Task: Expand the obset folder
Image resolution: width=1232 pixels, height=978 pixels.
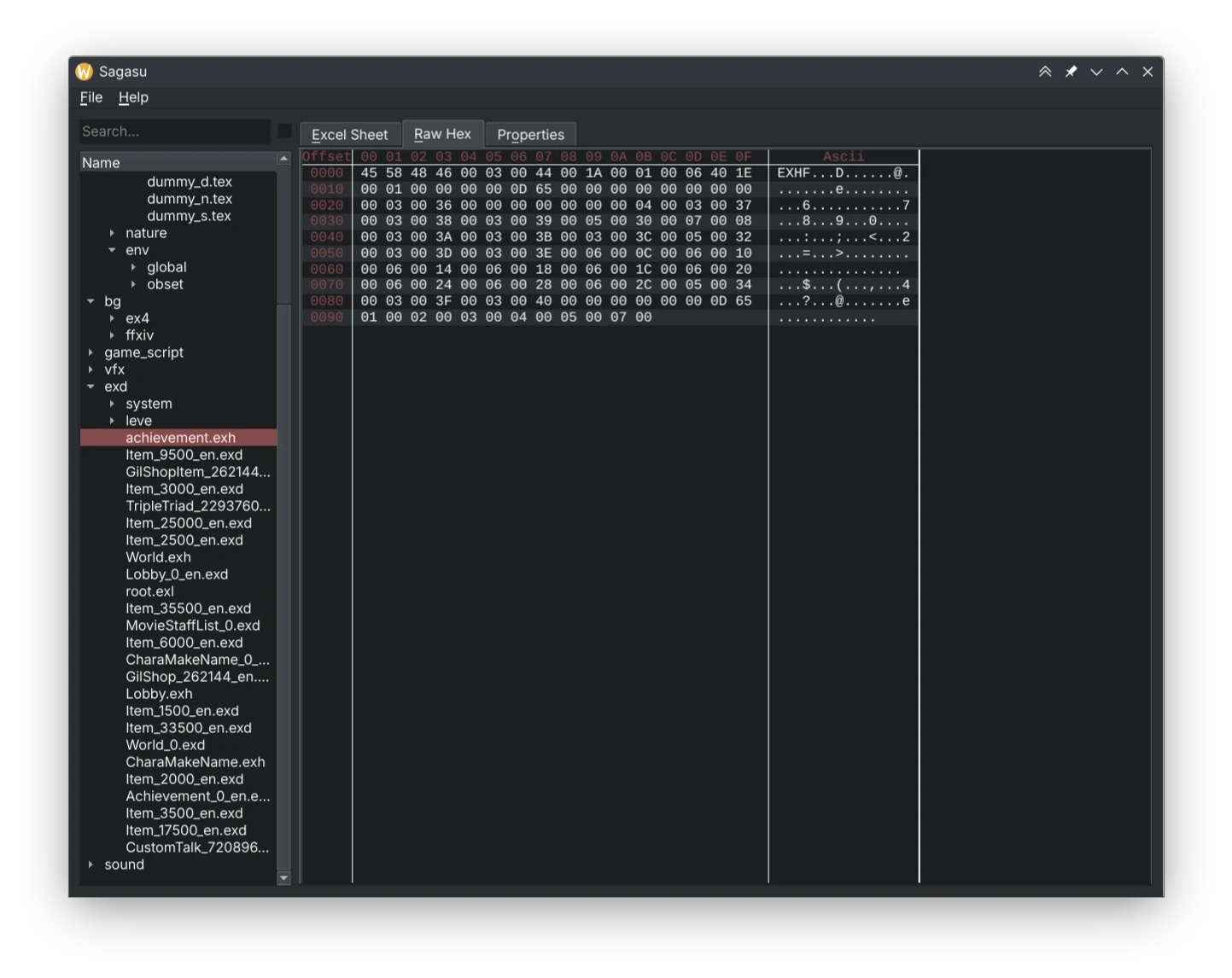Action: click(133, 284)
